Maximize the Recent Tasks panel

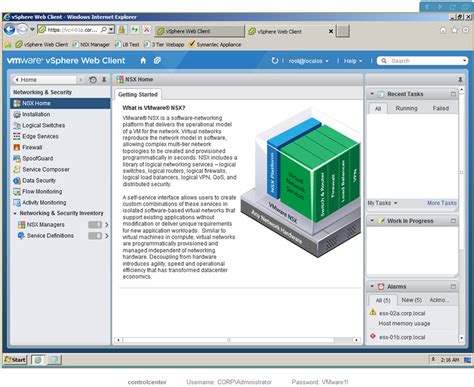click(453, 94)
